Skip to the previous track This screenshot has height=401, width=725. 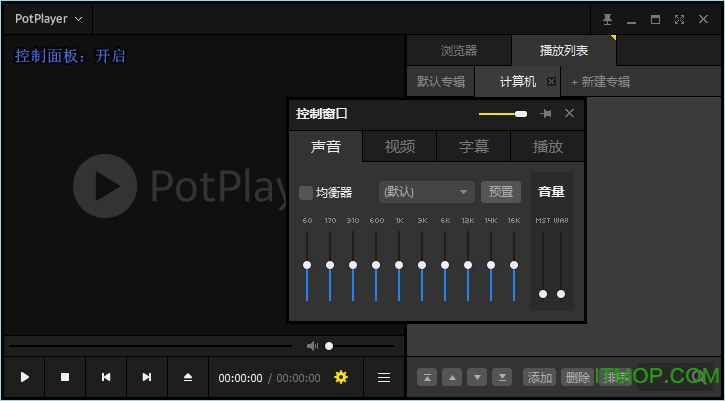106,377
